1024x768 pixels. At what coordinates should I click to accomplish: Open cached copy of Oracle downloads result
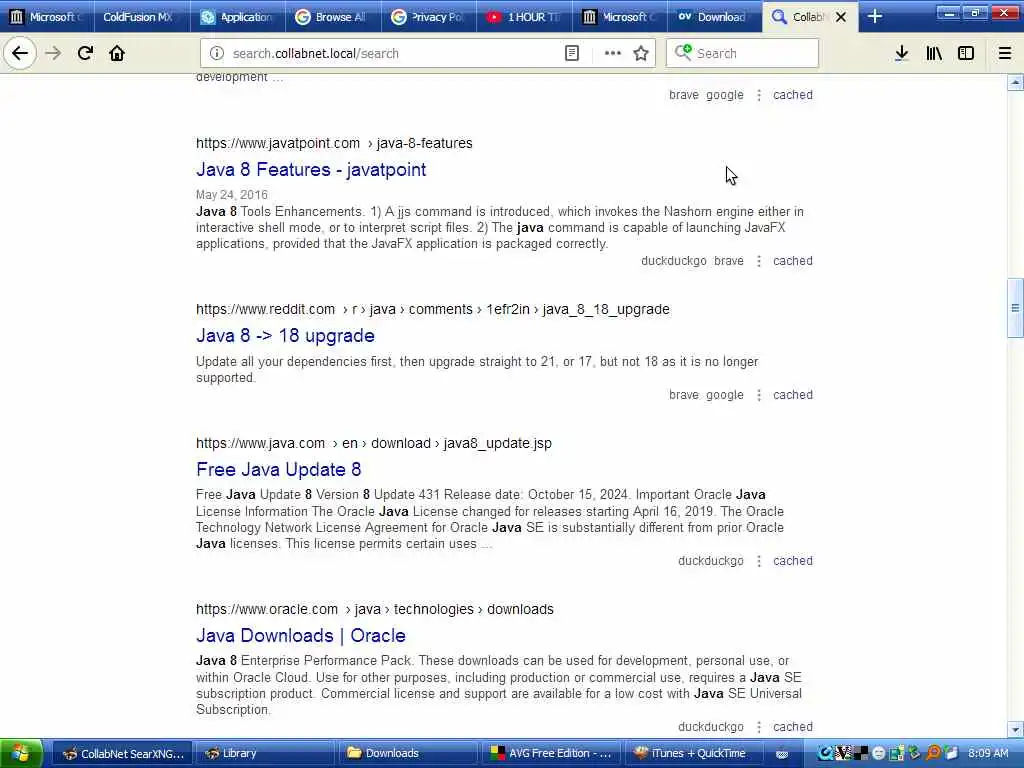point(793,727)
